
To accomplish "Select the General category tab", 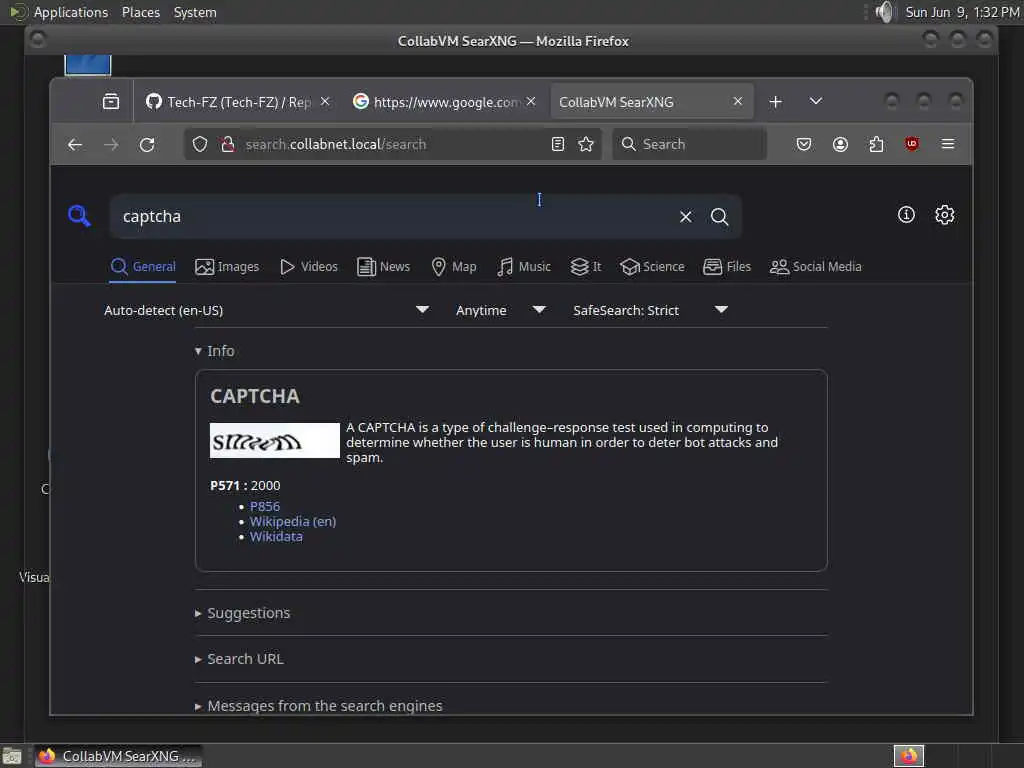I will [x=143, y=267].
